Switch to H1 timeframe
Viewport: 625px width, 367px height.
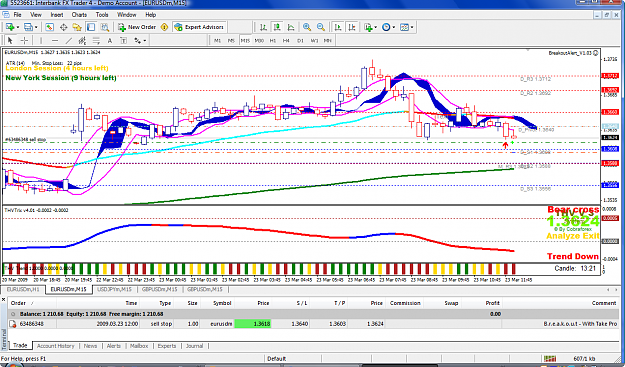point(273,40)
